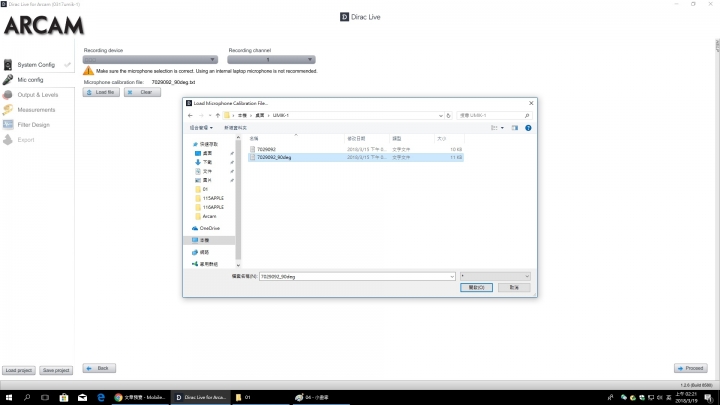The height and width of the screenshot is (405, 720).
Task: Click the Type column header
Action: [x=411, y=138]
